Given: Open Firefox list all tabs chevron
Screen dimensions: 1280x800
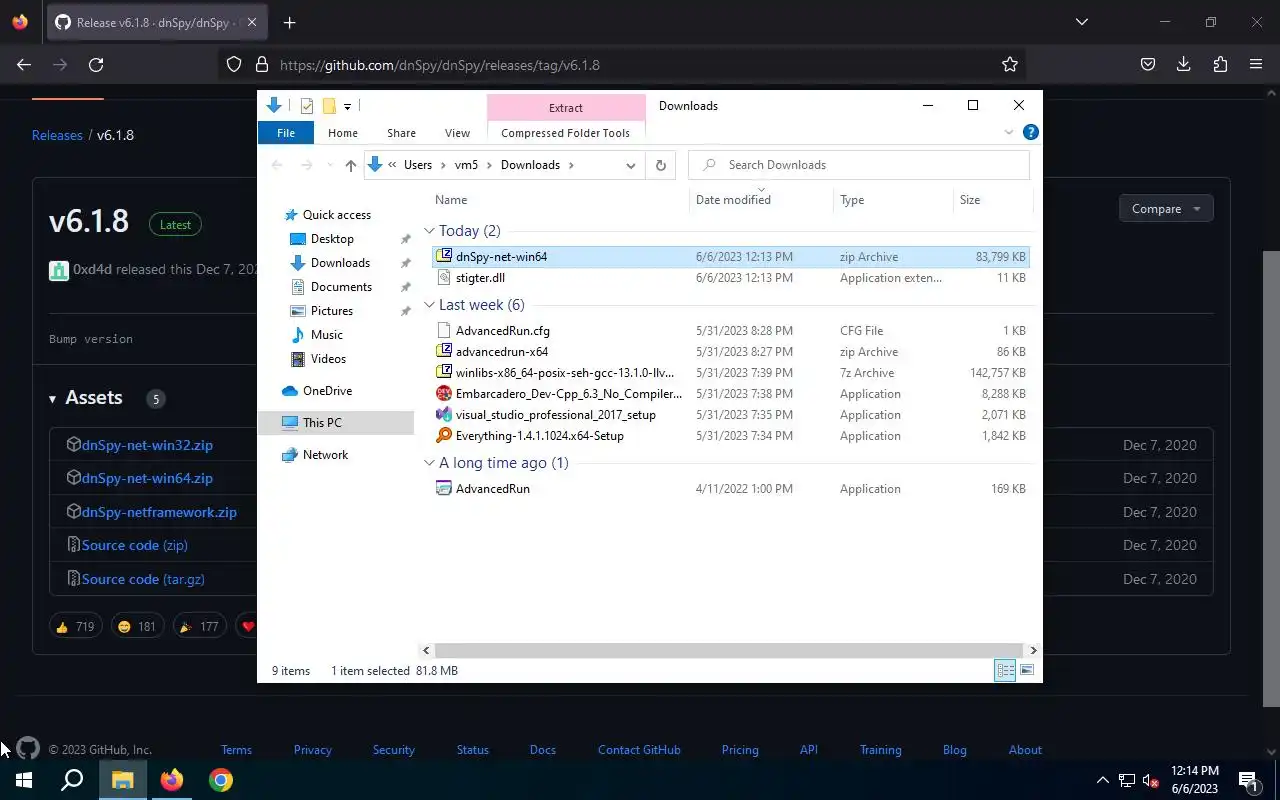Looking at the screenshot, I should [1082, 22].
